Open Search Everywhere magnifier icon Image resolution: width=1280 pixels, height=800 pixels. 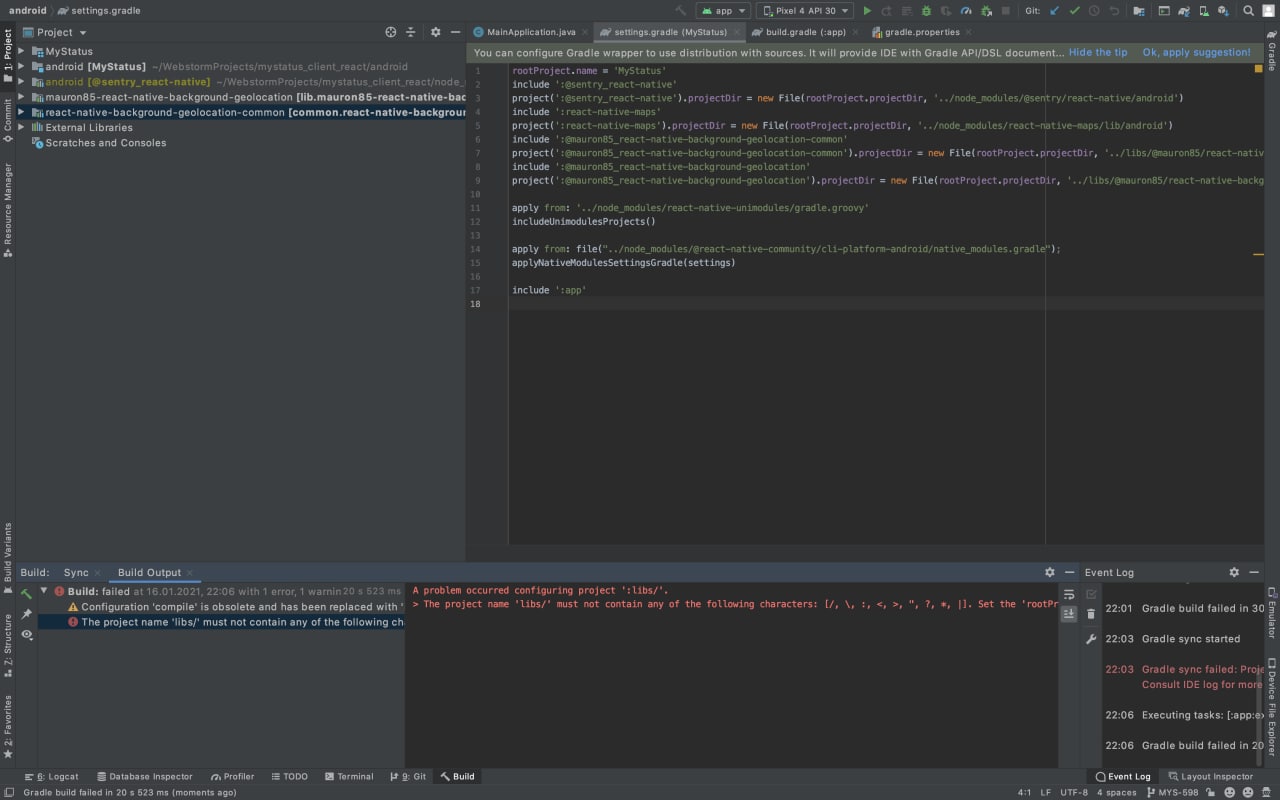click(1248, 11)
